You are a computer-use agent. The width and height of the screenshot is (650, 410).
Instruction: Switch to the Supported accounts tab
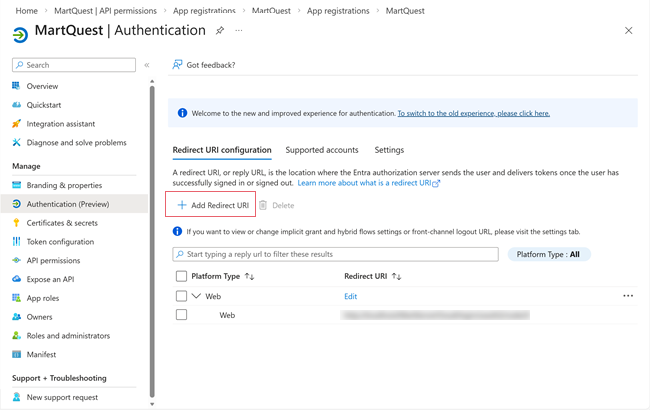pyautogui.click(x=322, y=150)
